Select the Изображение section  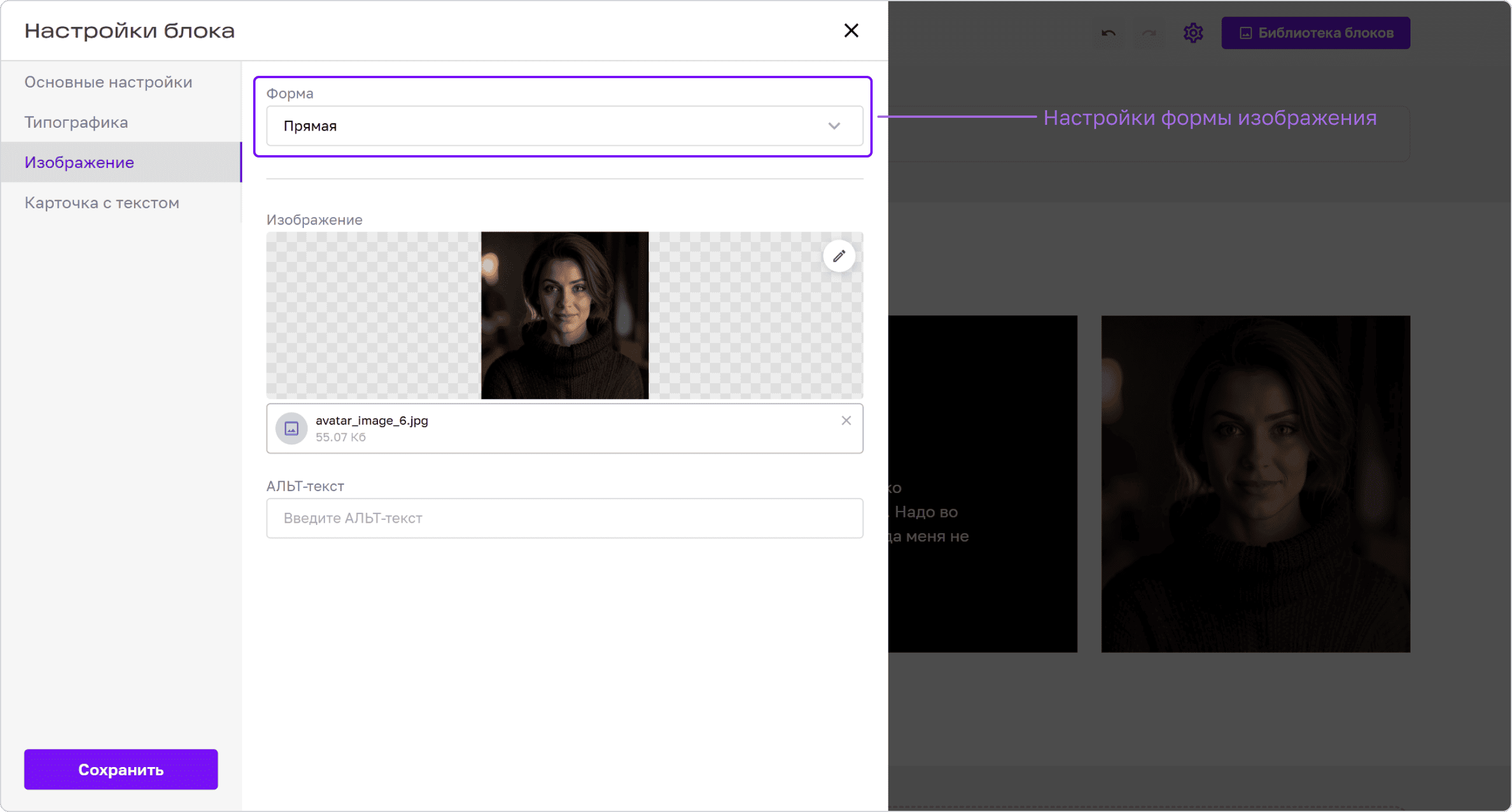click(x=120, y=162)
